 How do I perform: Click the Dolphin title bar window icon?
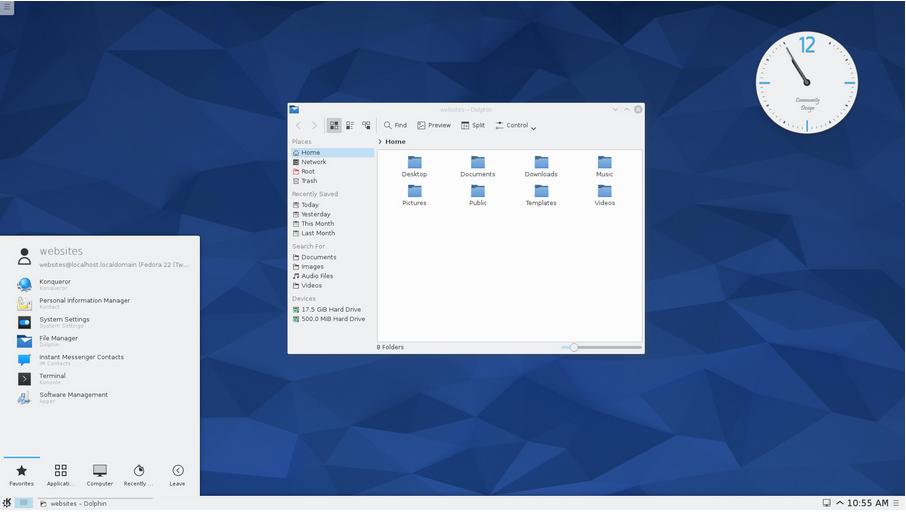coord(294,109)
